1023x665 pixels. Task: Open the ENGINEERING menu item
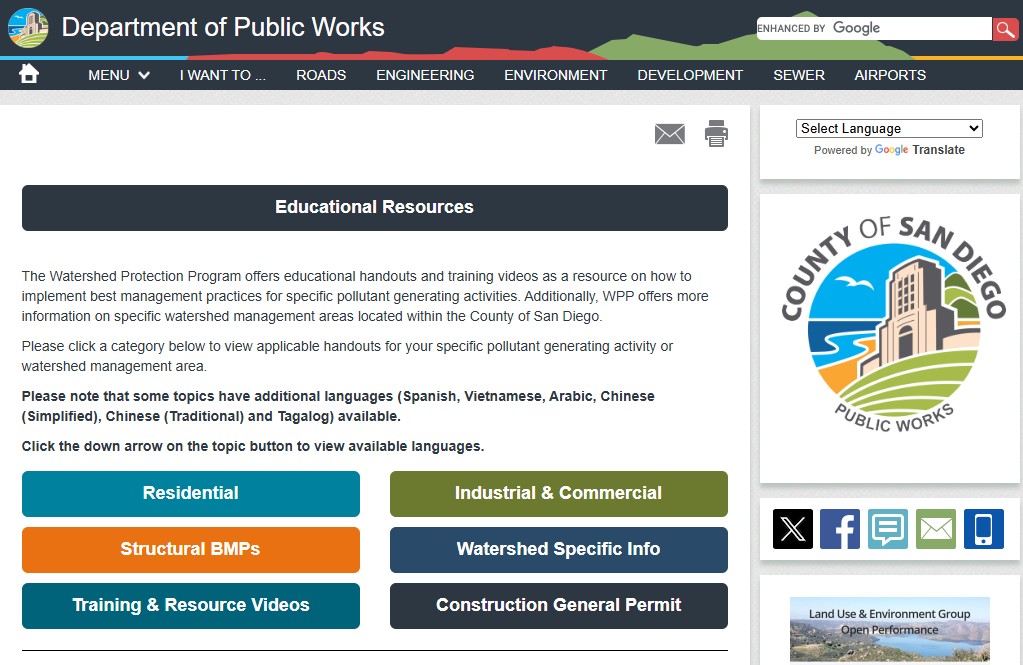(425, 75)
